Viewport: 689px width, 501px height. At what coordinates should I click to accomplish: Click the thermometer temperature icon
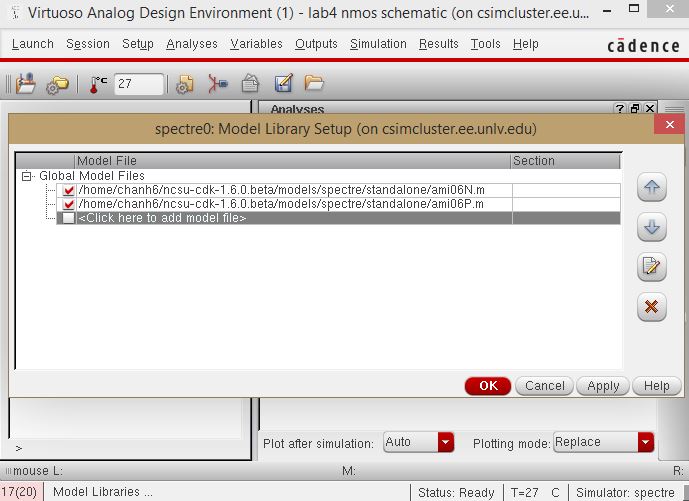[x=98, y=84]
